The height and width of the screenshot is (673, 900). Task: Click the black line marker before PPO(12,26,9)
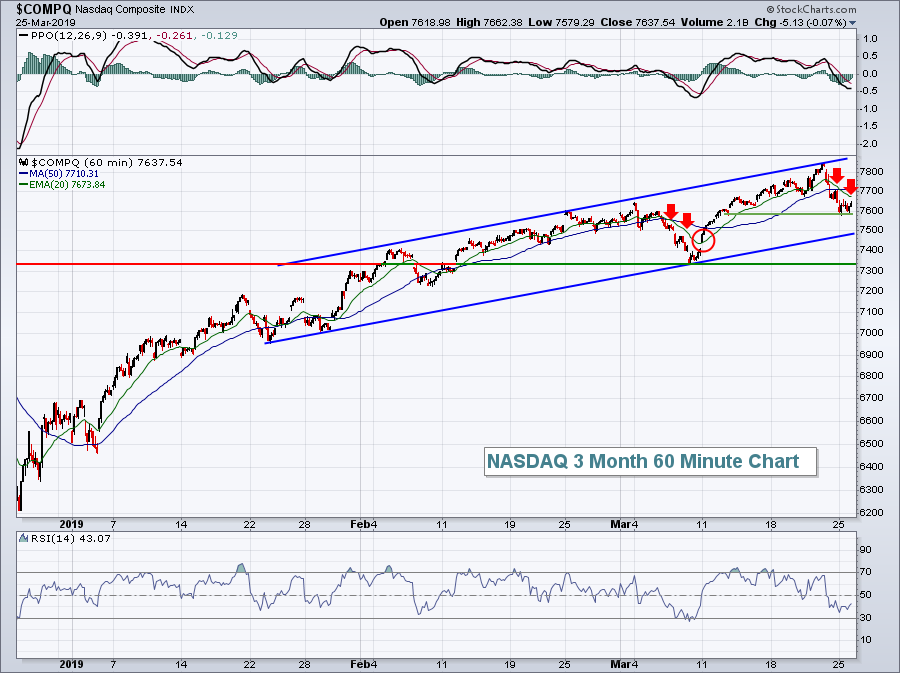tap(24, 36)
